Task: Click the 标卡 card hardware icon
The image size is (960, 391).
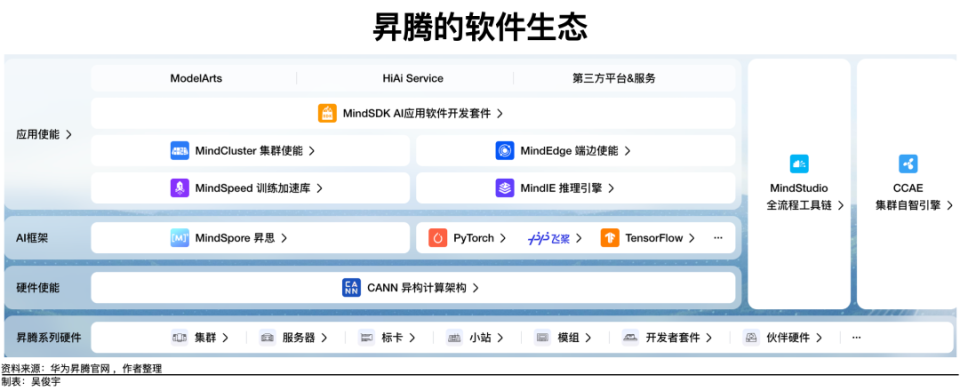Action: tap(367, 337)
